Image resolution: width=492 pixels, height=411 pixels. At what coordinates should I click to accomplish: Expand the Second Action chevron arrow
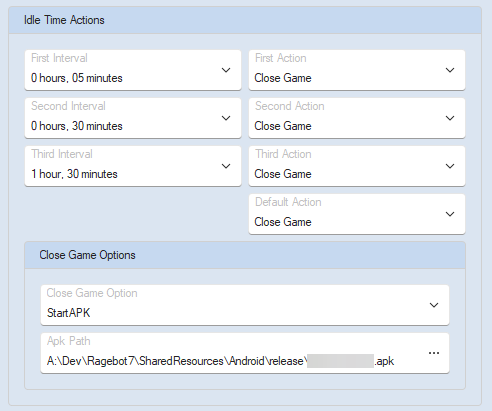[450, 118]
